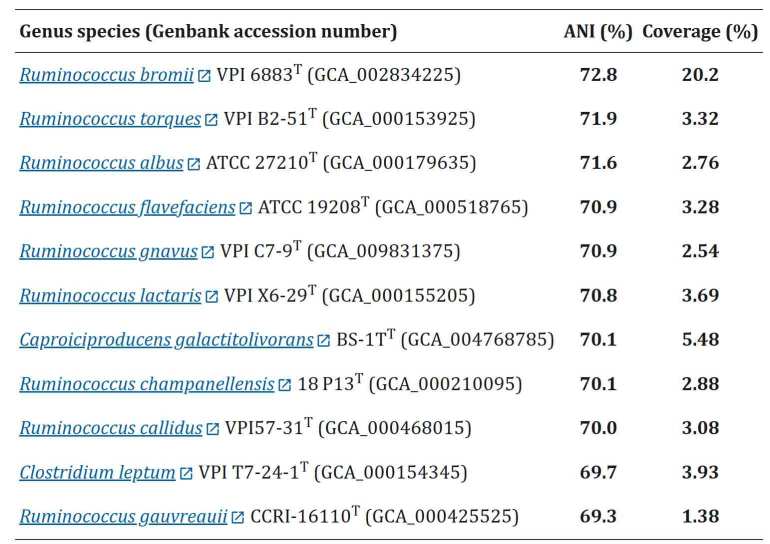This screenshot has height=544, width=770.
Task: Click external link icon after Ruminococcus lactaris
Action: (212, 297)
